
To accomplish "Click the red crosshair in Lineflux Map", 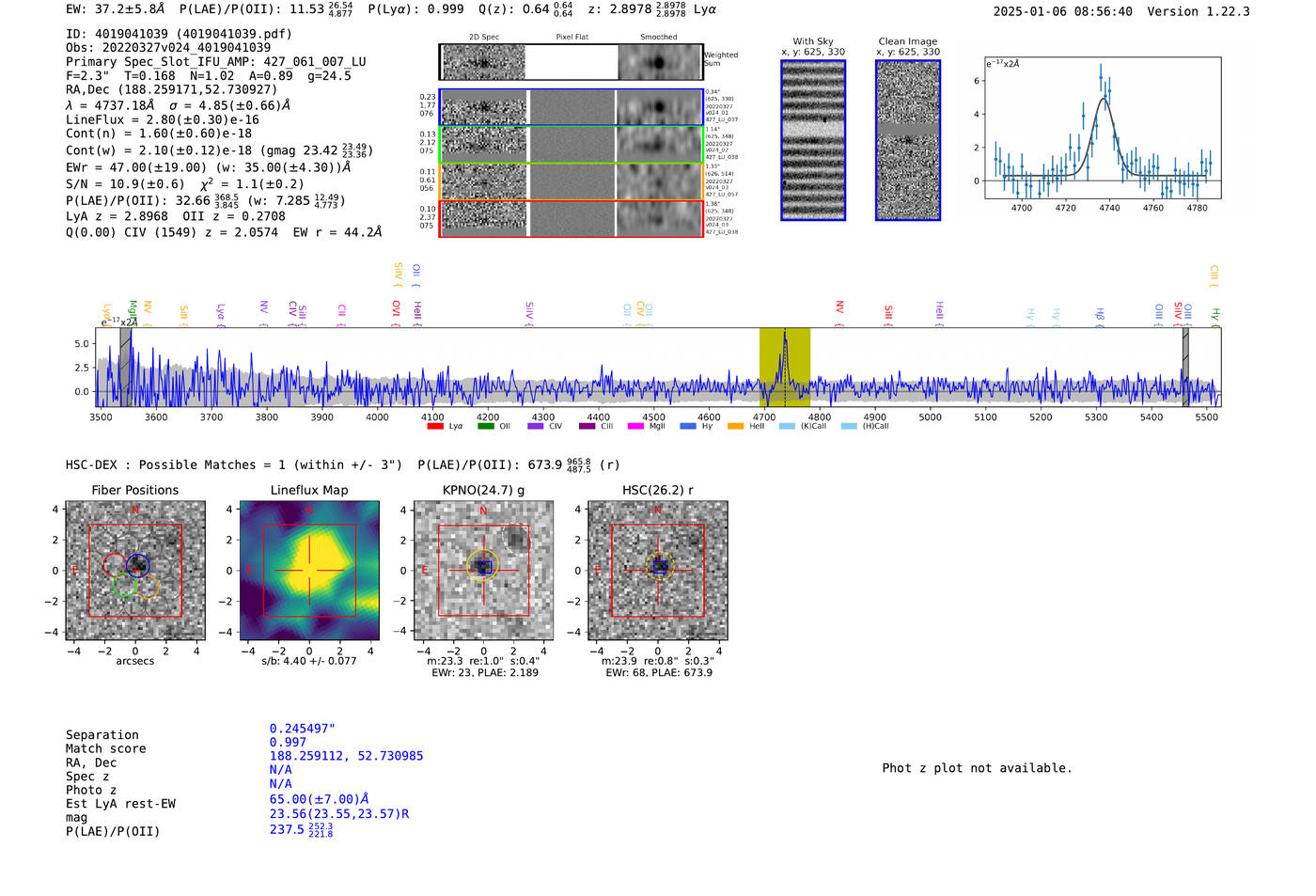I will tap(309, 570).
